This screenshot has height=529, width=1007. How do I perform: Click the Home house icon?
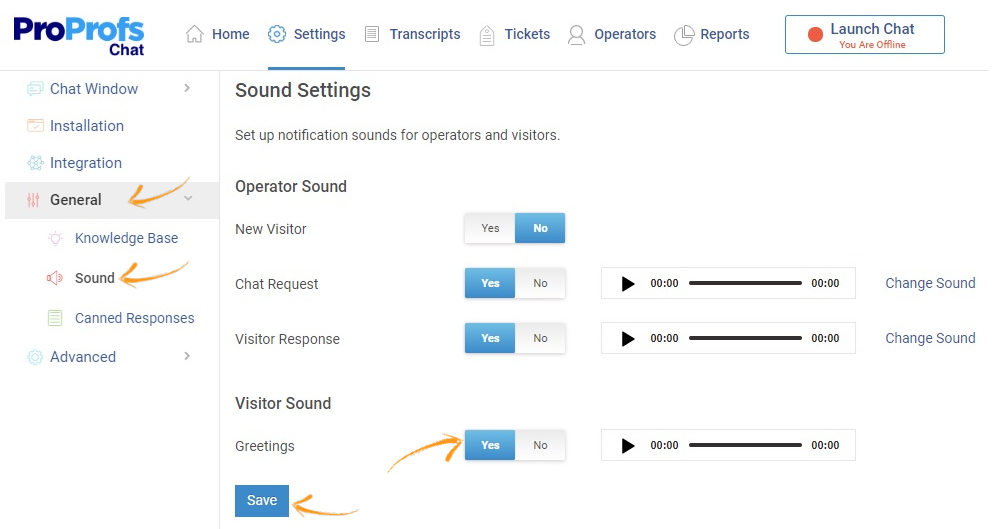coord(195,34)
